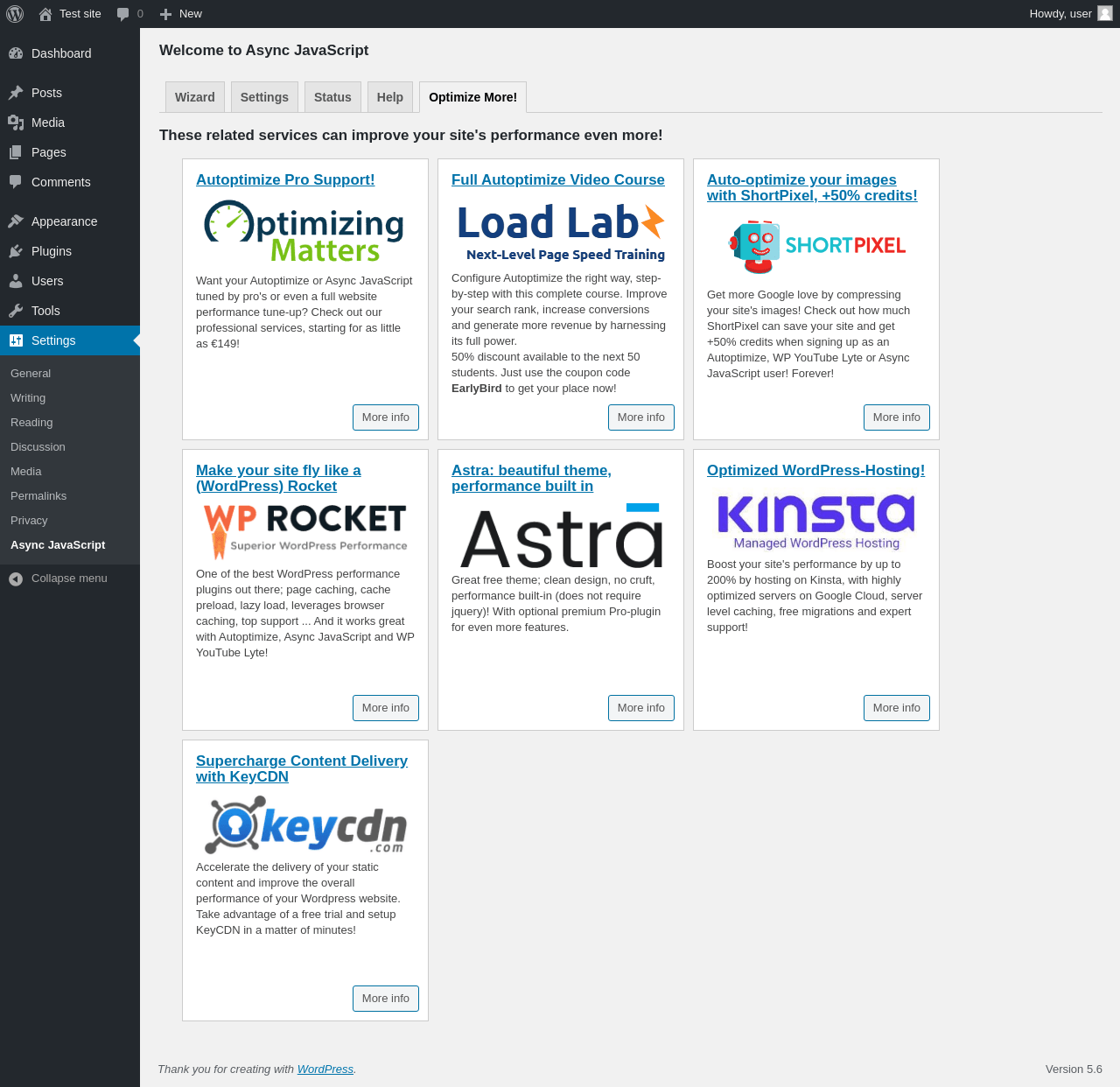Select Async JavaScript submenu item
The image size is (1120, 1087).
(70, 545)
